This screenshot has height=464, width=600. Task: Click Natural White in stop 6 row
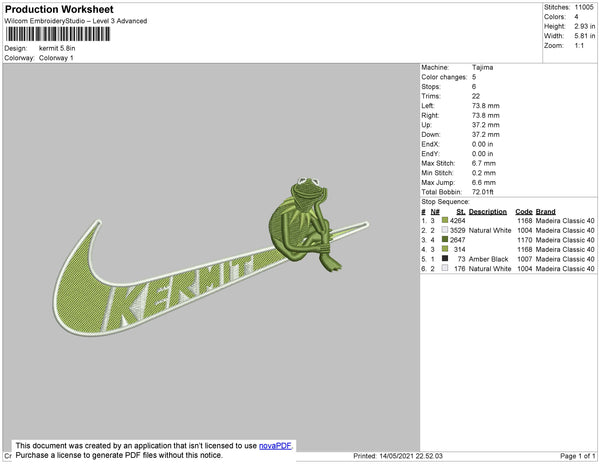pyautogui.click(x=490, y=269)
